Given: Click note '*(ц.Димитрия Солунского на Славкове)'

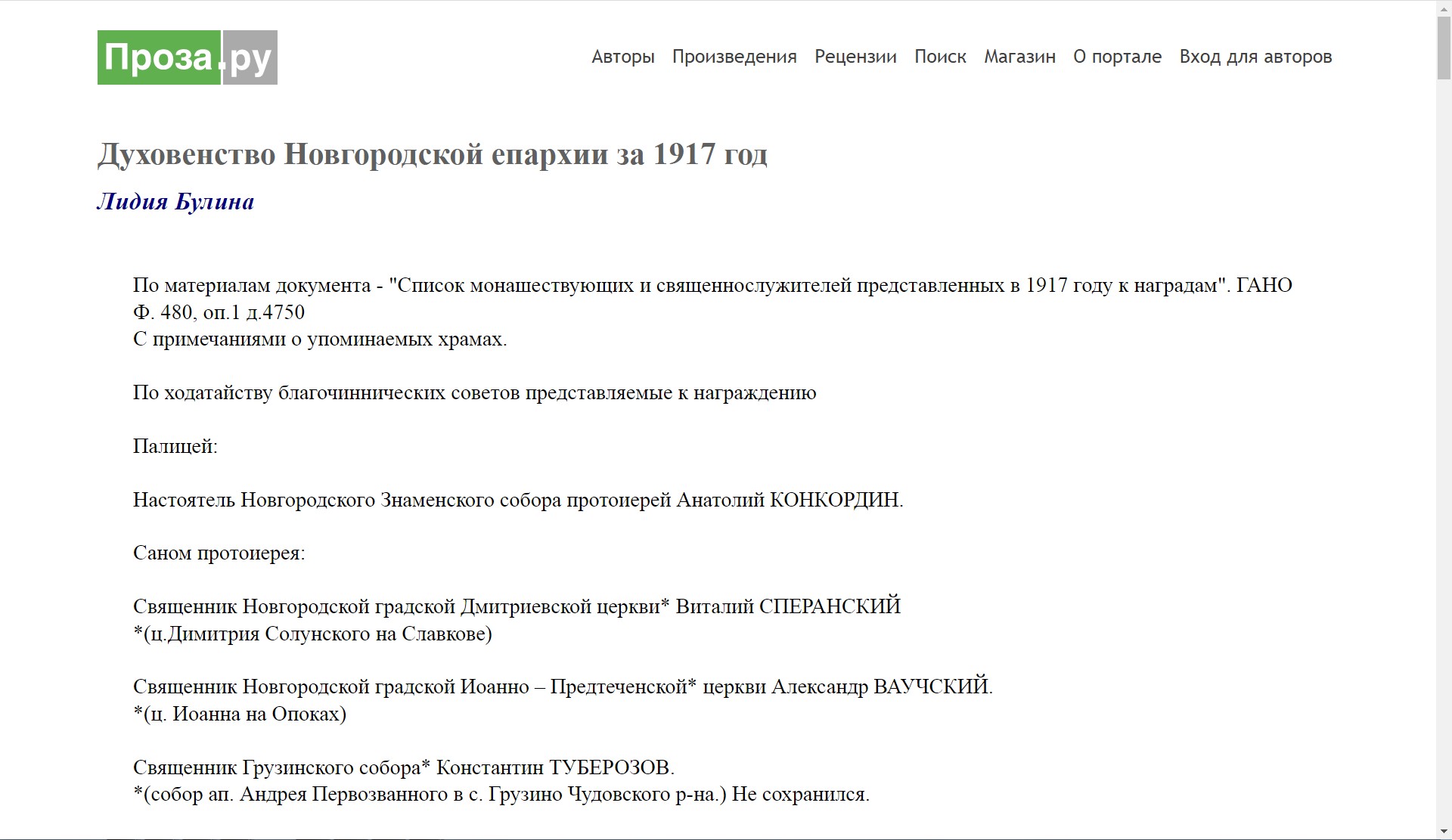Looking at the screenshot, I should coord(312,634).
